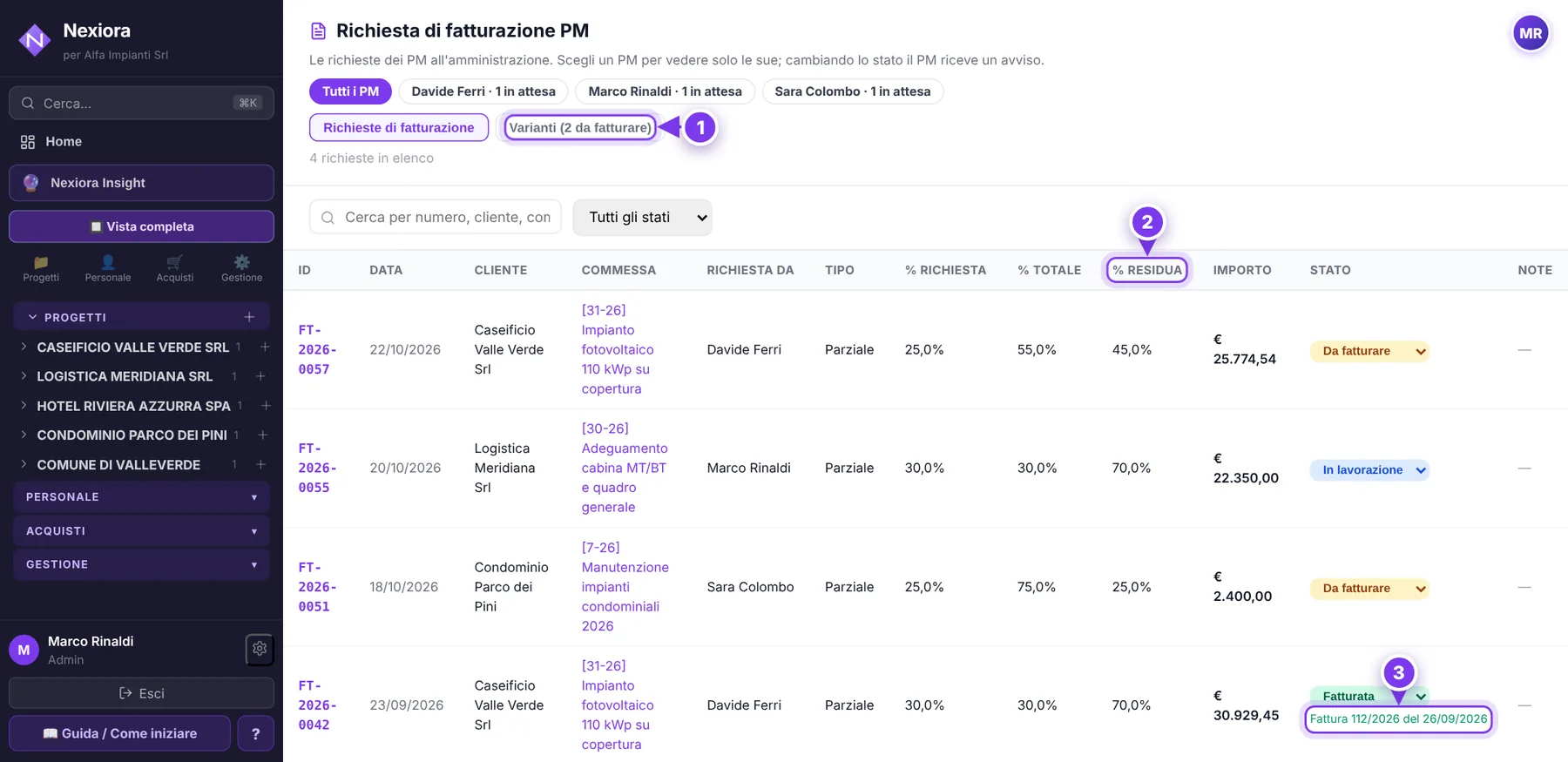Viewport: 1568px width, 762px height.
Task: Open Guida / Come iniziare
Action: coord(120,733)
